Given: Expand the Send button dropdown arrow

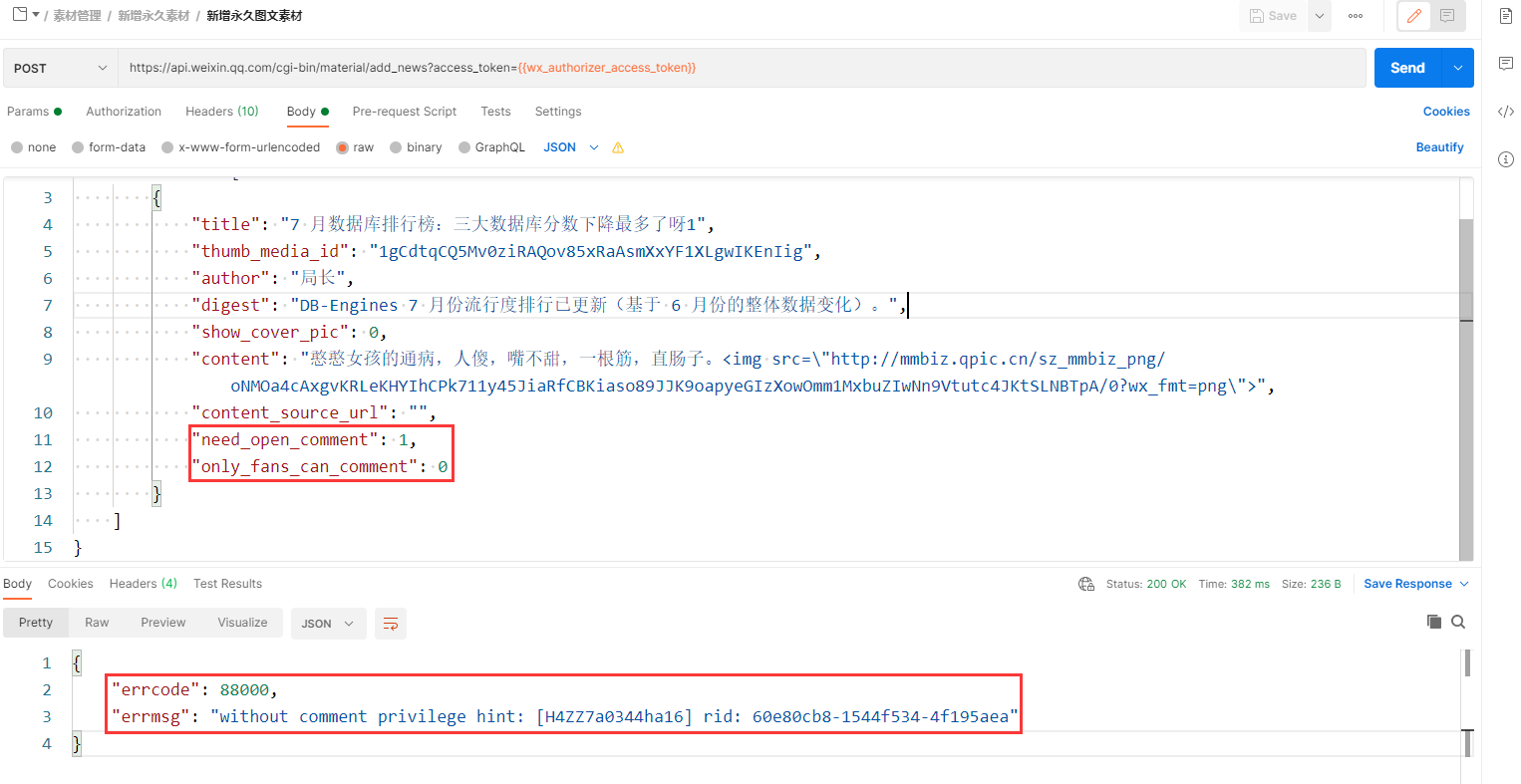Looking at the screenshot, I should (1458, 68).
